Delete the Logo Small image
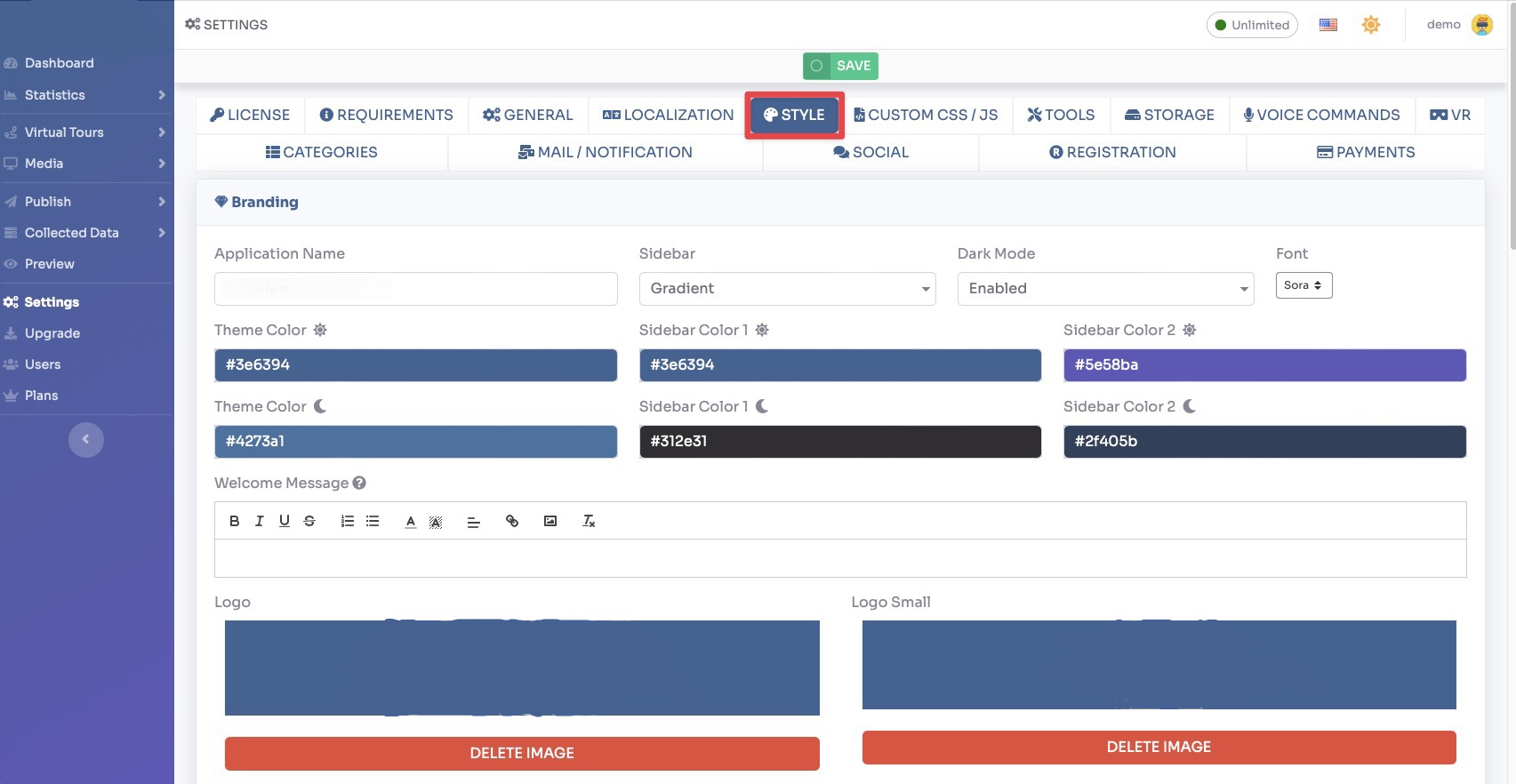 tap(1159, 748)
